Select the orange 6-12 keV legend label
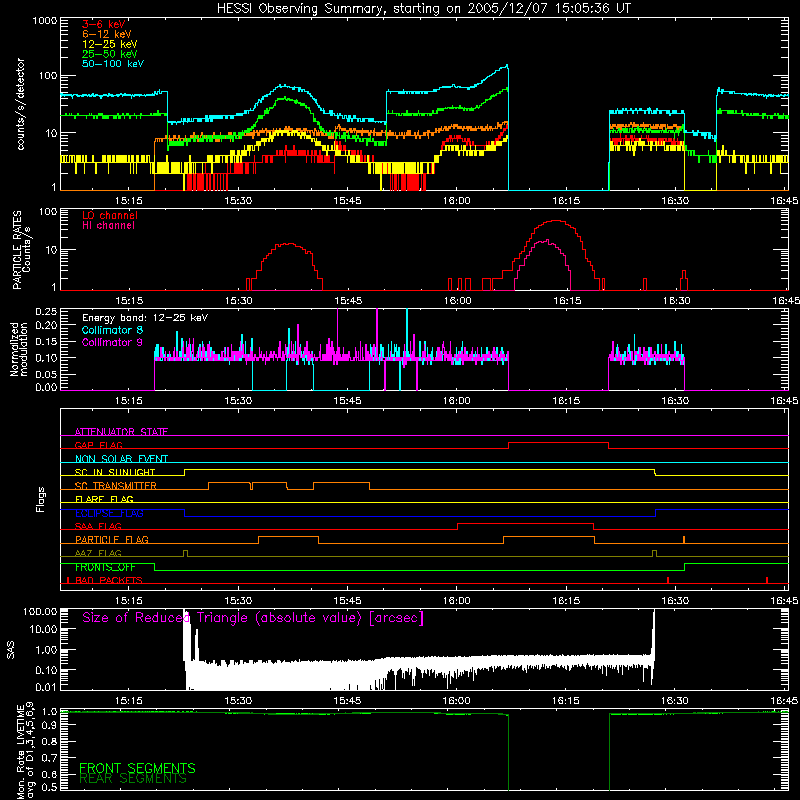 coord(107,34)
